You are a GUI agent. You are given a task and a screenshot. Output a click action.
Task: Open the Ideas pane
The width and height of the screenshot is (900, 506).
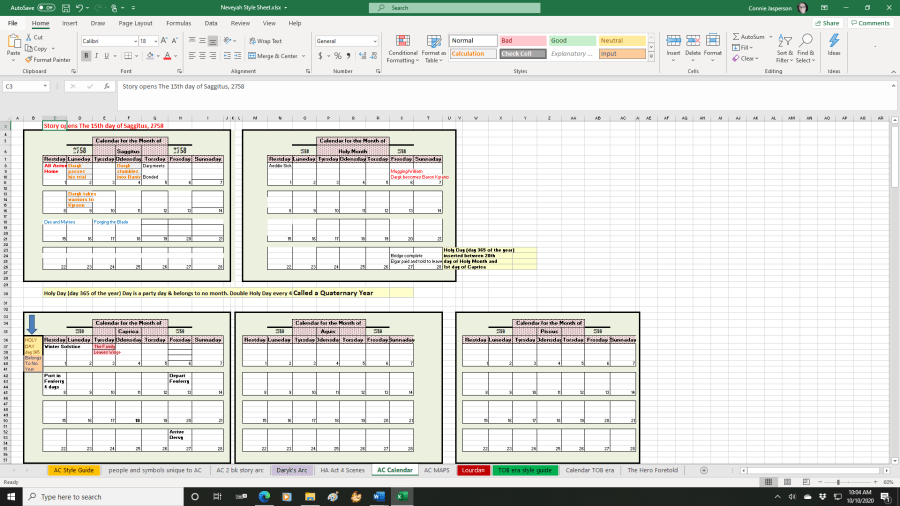833,45
